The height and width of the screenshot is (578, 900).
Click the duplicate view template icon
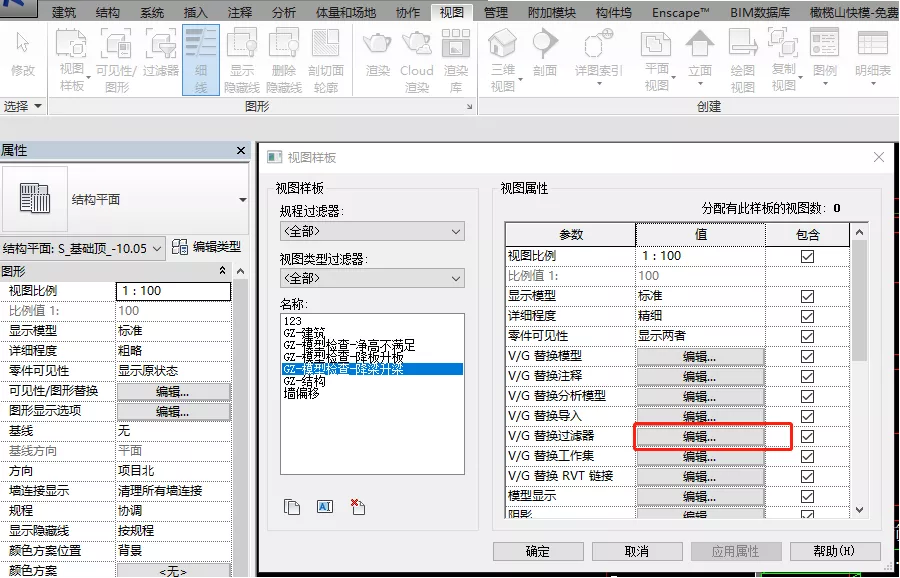292,507
